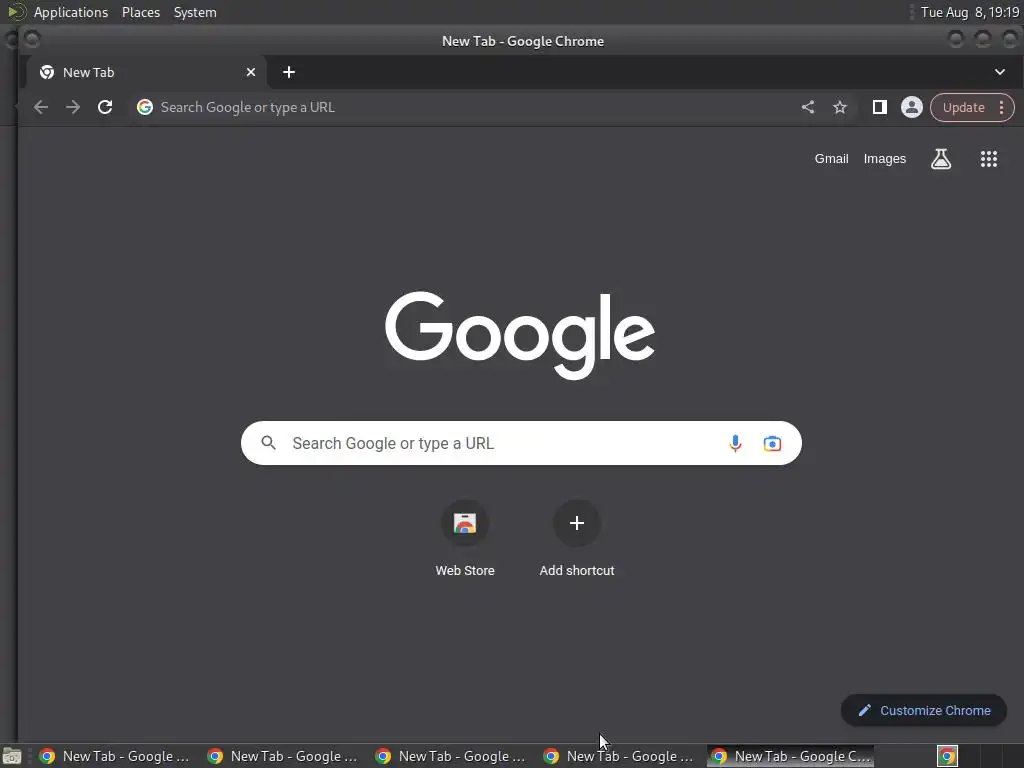
Task: Close the New Tab tab
Action: [251, 72]
